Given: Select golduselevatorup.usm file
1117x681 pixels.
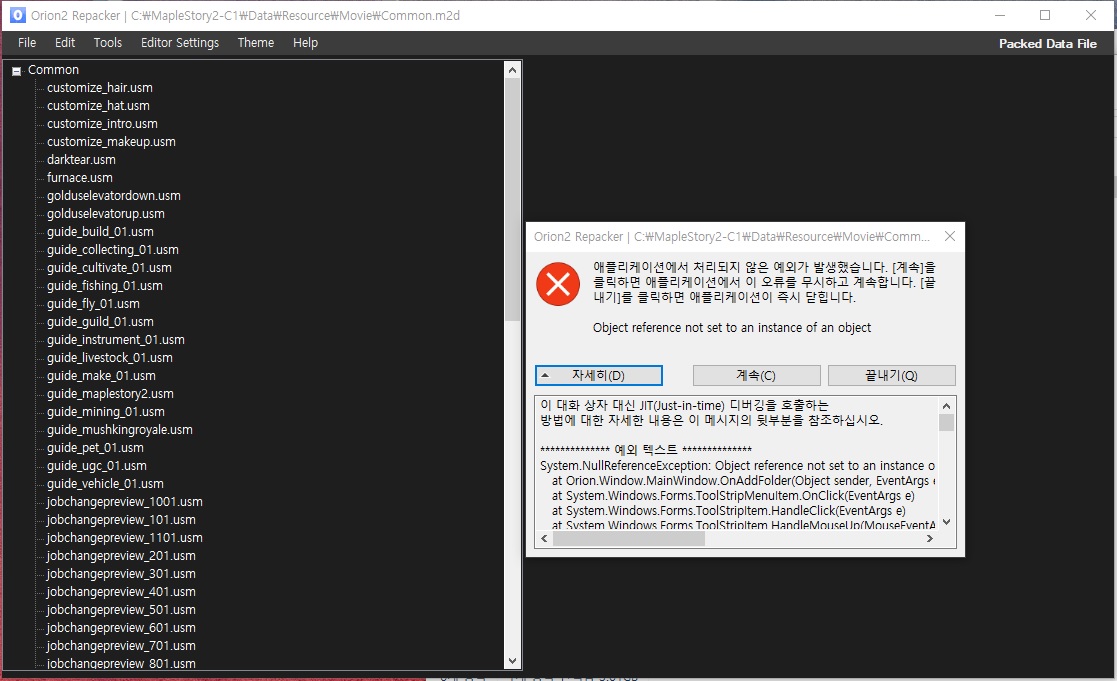Looking at the screenshot, I should point(105,214).
